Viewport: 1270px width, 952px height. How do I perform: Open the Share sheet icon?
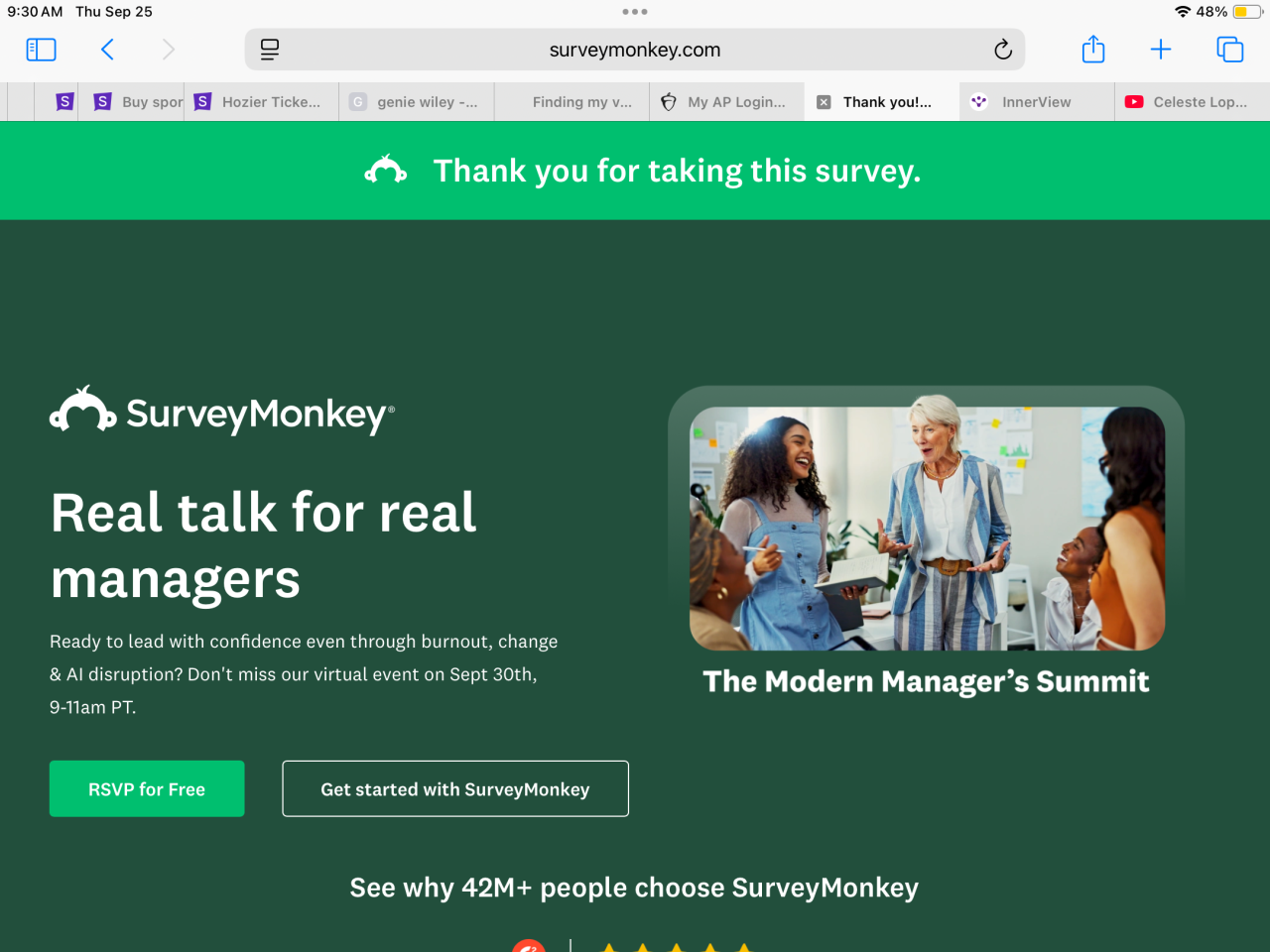pos(1093,49)
